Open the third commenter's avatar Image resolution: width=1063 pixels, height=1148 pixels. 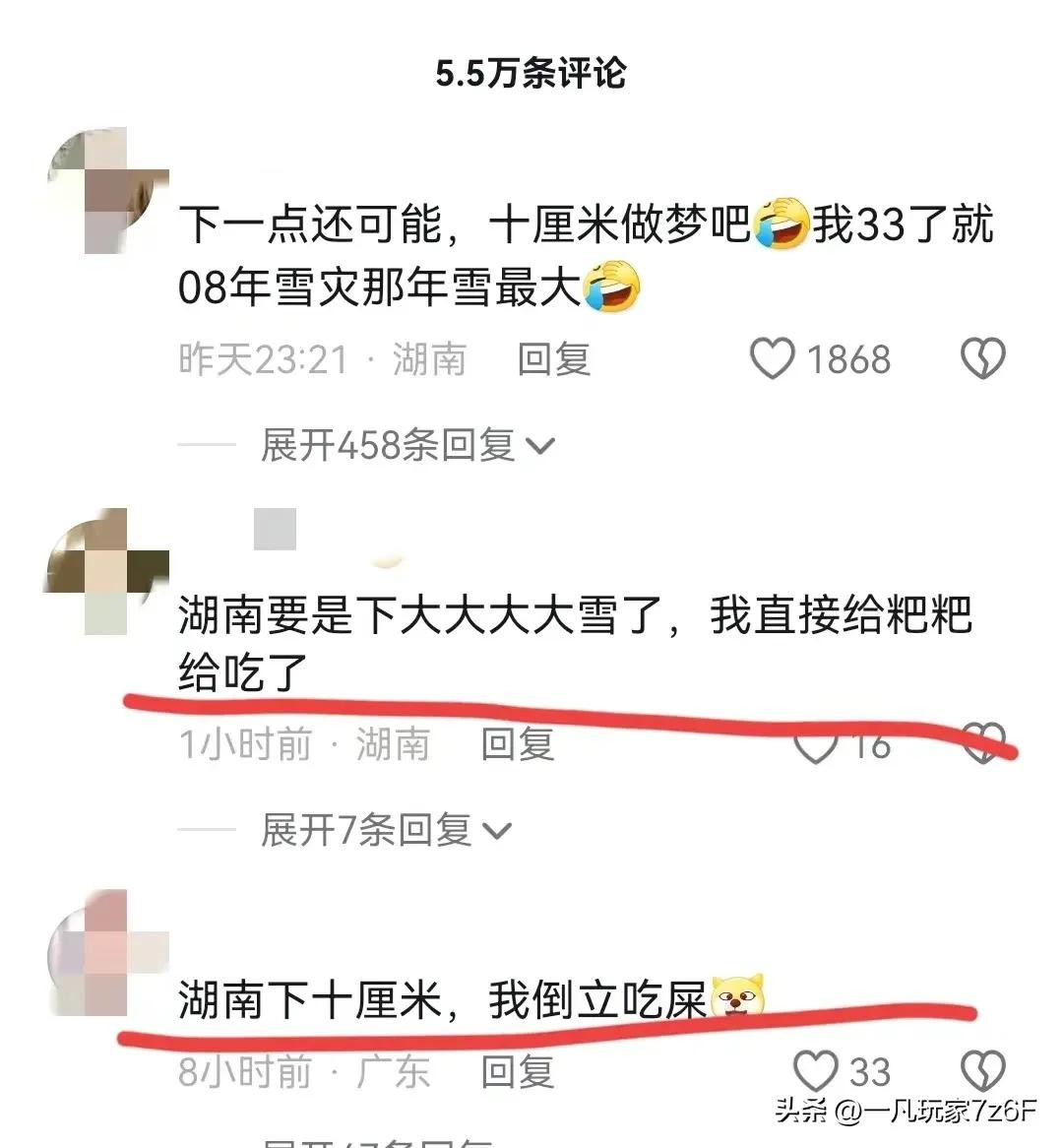tap(107, 952)
